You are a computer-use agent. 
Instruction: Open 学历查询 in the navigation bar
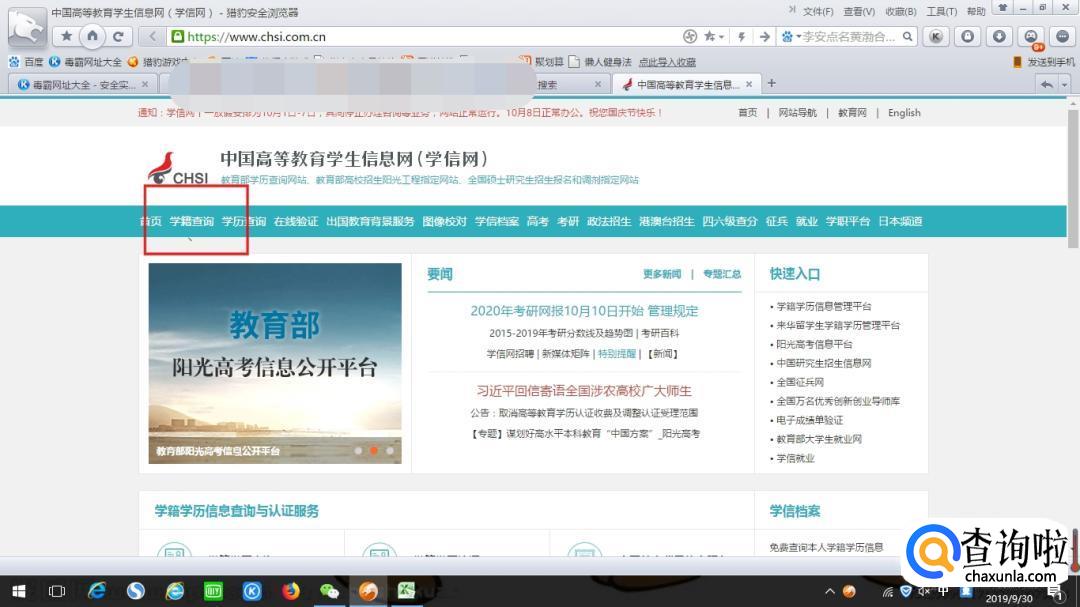click(244, 221)
